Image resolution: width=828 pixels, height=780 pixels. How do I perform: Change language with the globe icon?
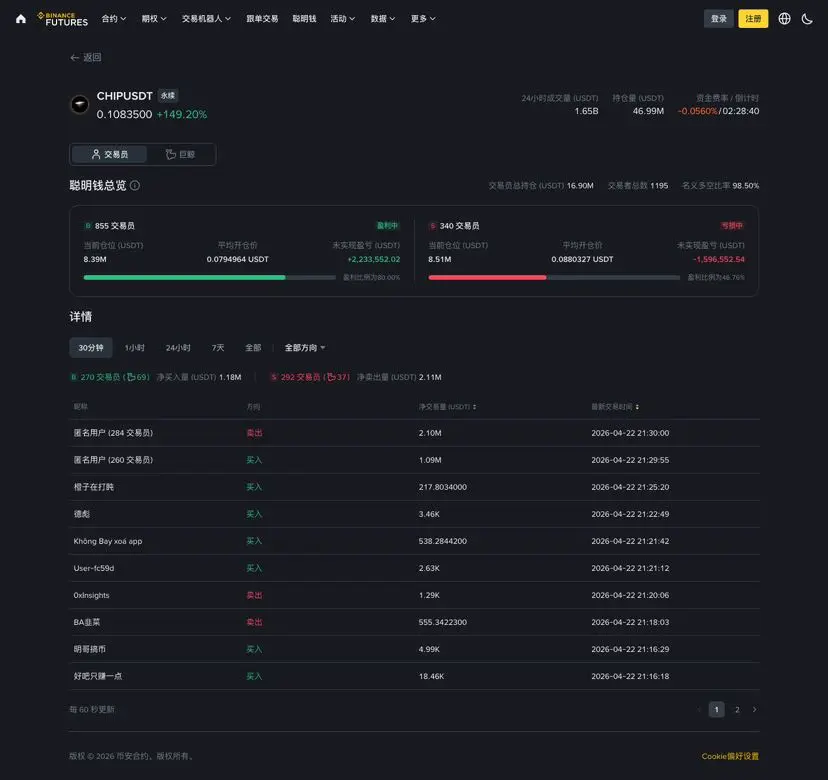[784, 18]
